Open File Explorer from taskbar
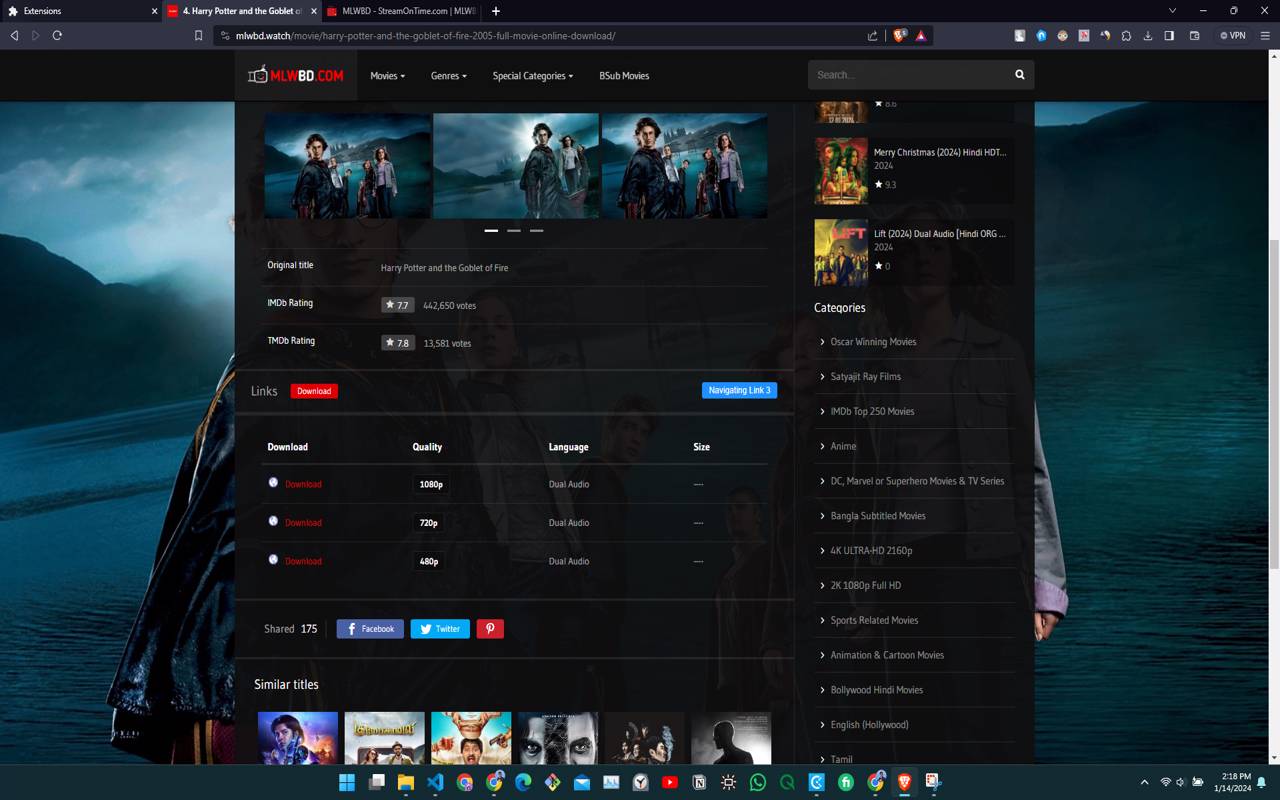 pos(406,782)
